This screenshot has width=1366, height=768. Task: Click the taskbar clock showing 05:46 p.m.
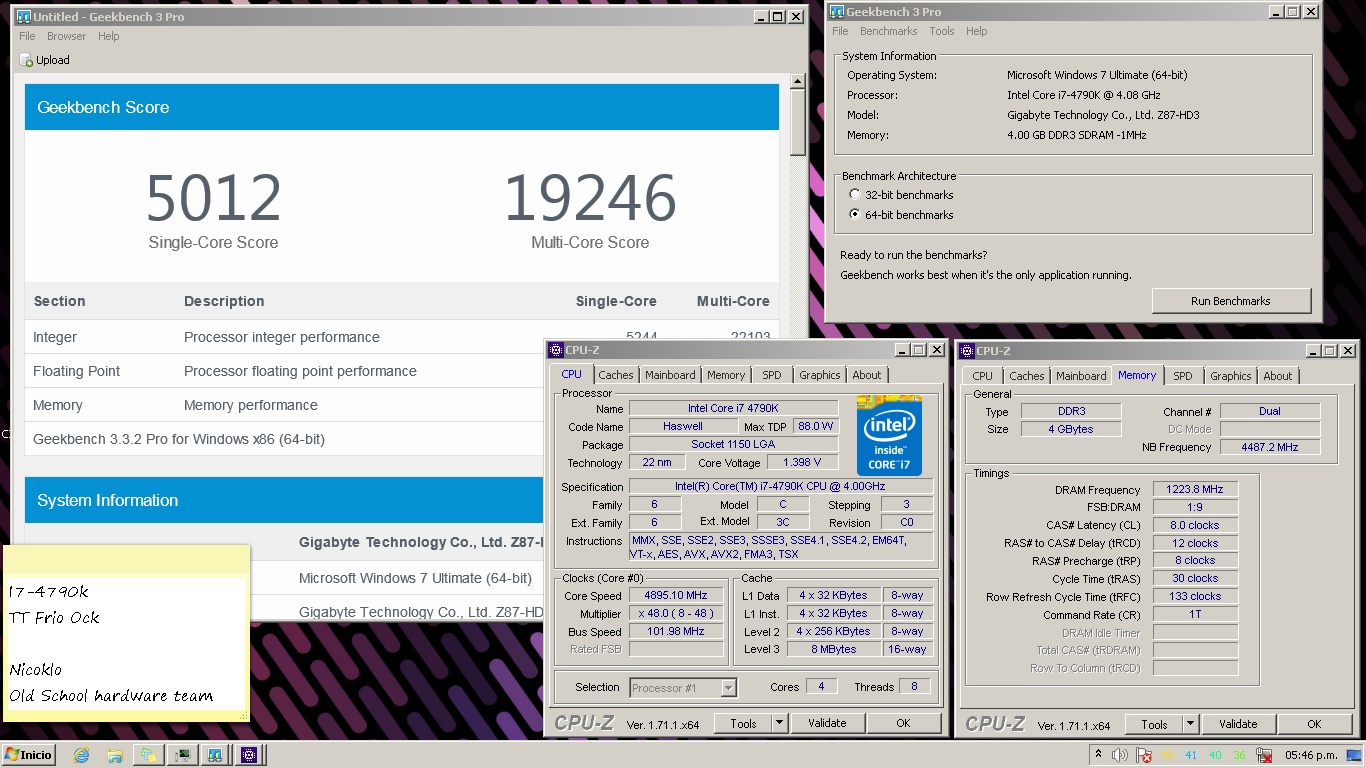tap(1311, 755)
